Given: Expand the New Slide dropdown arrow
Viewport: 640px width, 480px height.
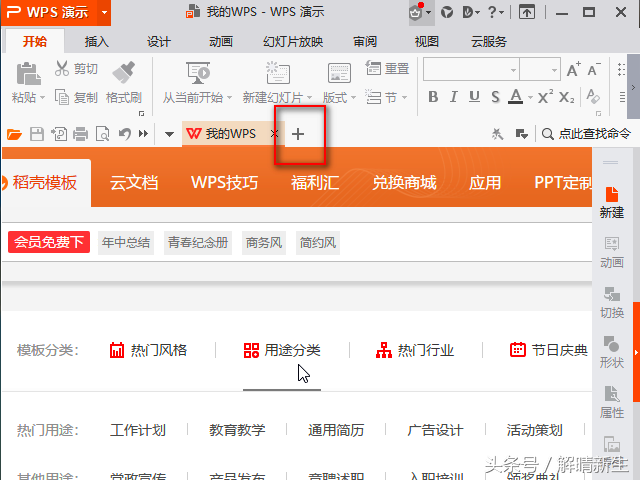Looking at the screenshot, I should click(309, 98).
